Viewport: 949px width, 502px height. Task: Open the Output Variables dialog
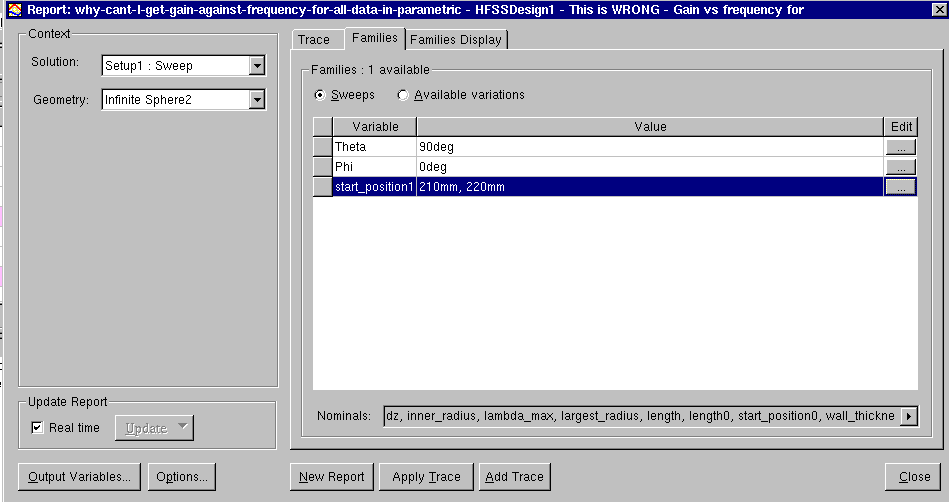click(79, 477)
